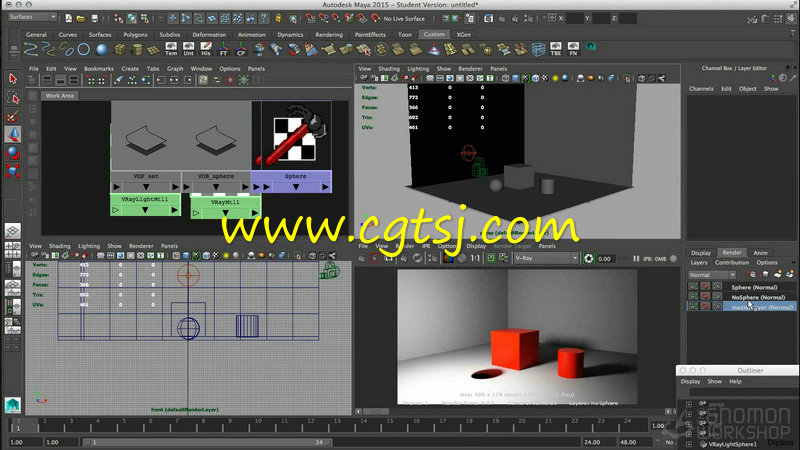Image resolution: width=800 pixels, height=450 pixels.
Task: Open the Channels menu in Channel Box
Action: pos(701,88)
